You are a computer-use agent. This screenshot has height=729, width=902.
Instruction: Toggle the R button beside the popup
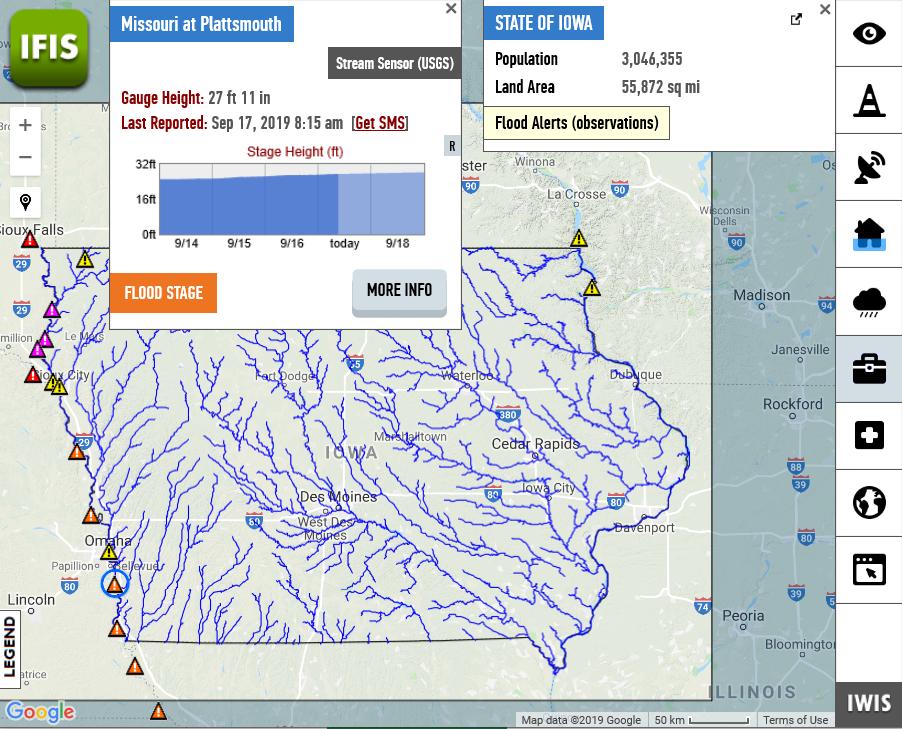[451, 144]
